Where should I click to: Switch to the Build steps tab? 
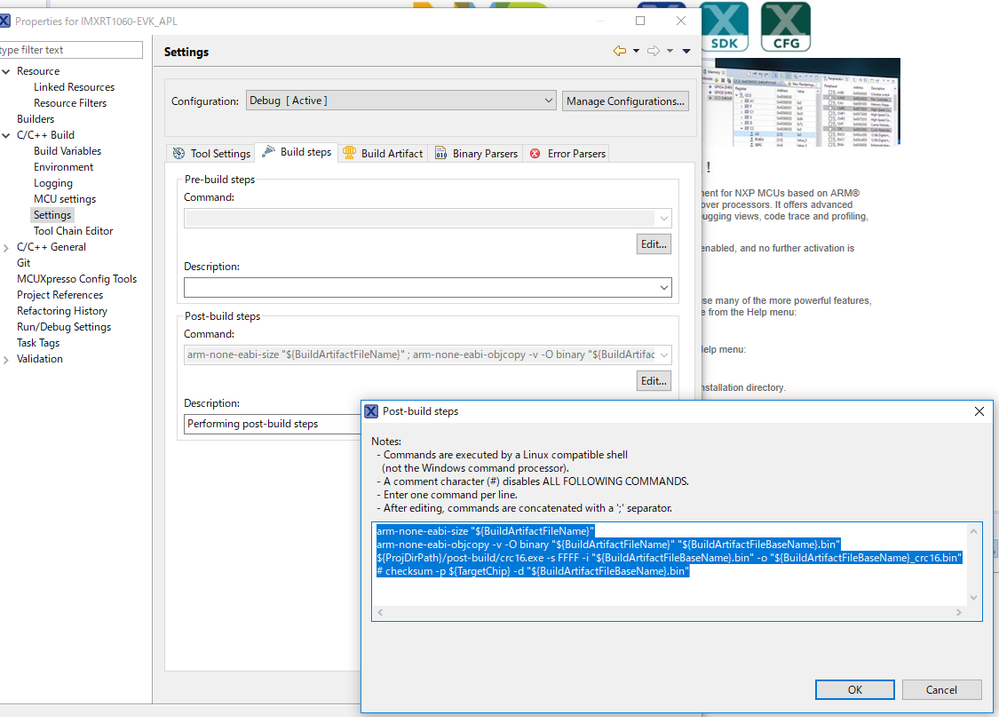296,152
